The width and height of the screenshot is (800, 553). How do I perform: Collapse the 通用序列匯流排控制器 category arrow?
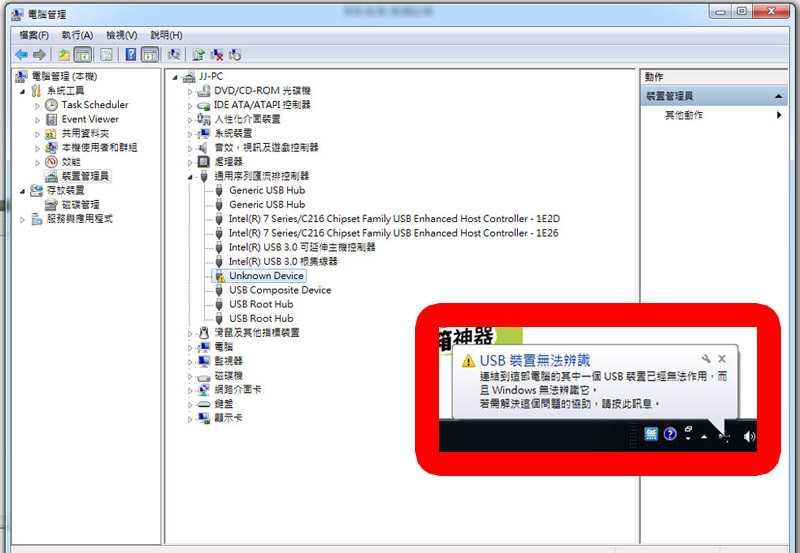[190, 177]
